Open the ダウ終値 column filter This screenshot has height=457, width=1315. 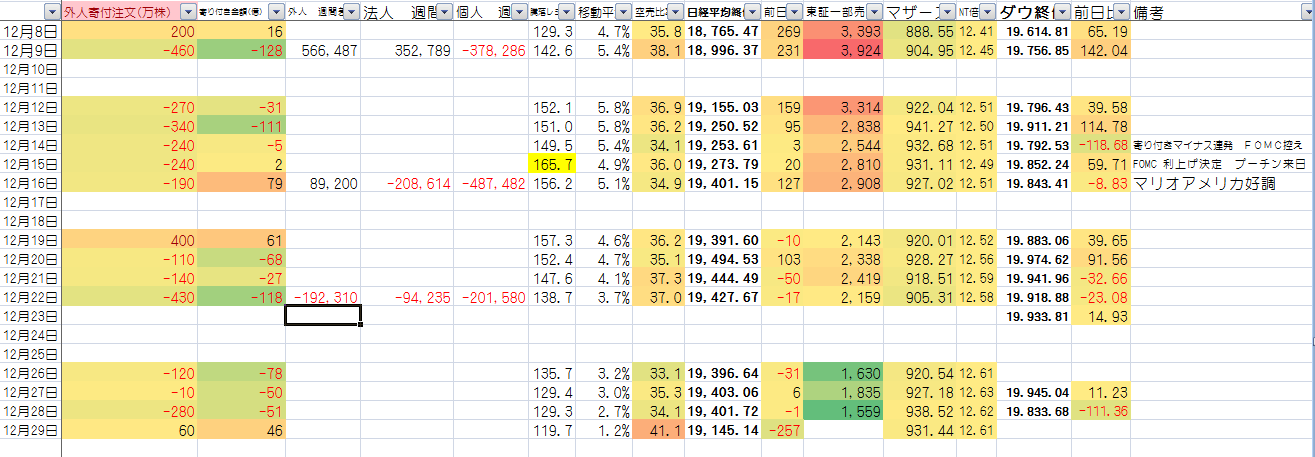click(1062, 12)
